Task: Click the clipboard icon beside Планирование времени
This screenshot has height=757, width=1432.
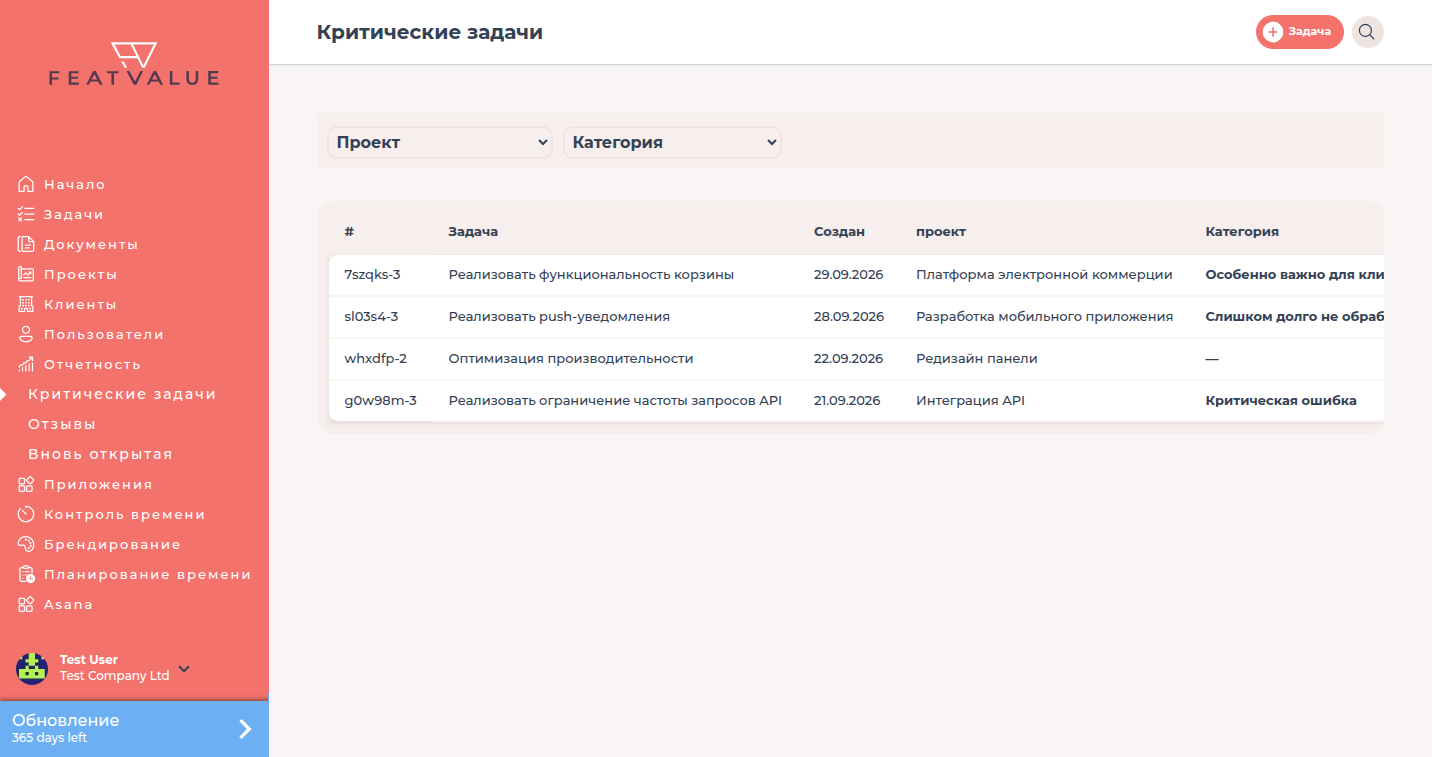Action: (x=26, y=574)
